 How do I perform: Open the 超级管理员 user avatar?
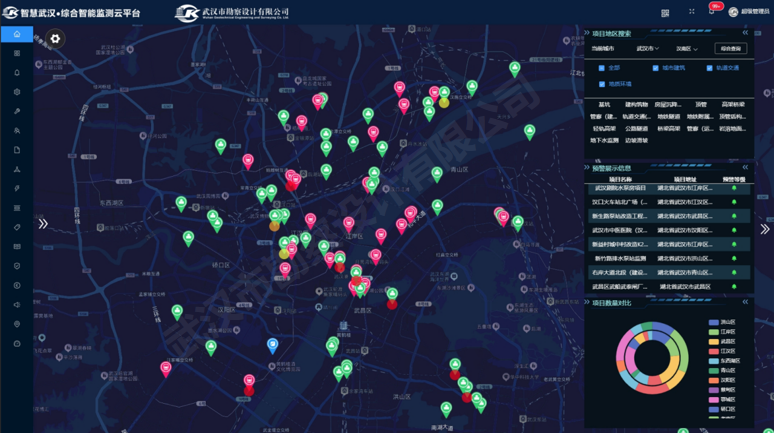point(733,12)
